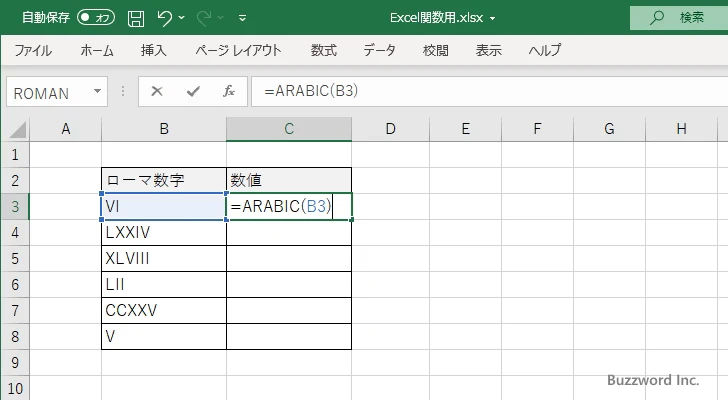Open the Redo history dropdown arrow
728x400 pixels.
point(221,18)
